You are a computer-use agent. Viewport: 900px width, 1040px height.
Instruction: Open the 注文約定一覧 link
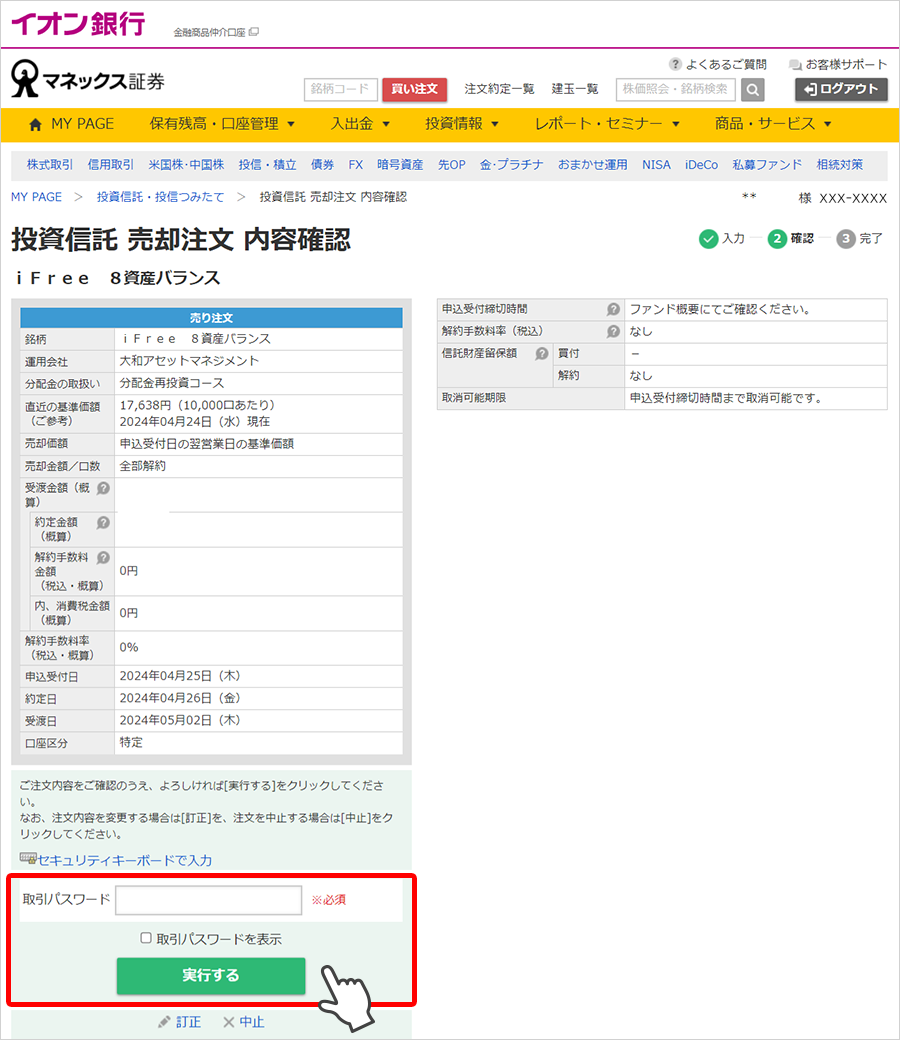[499, 89]
